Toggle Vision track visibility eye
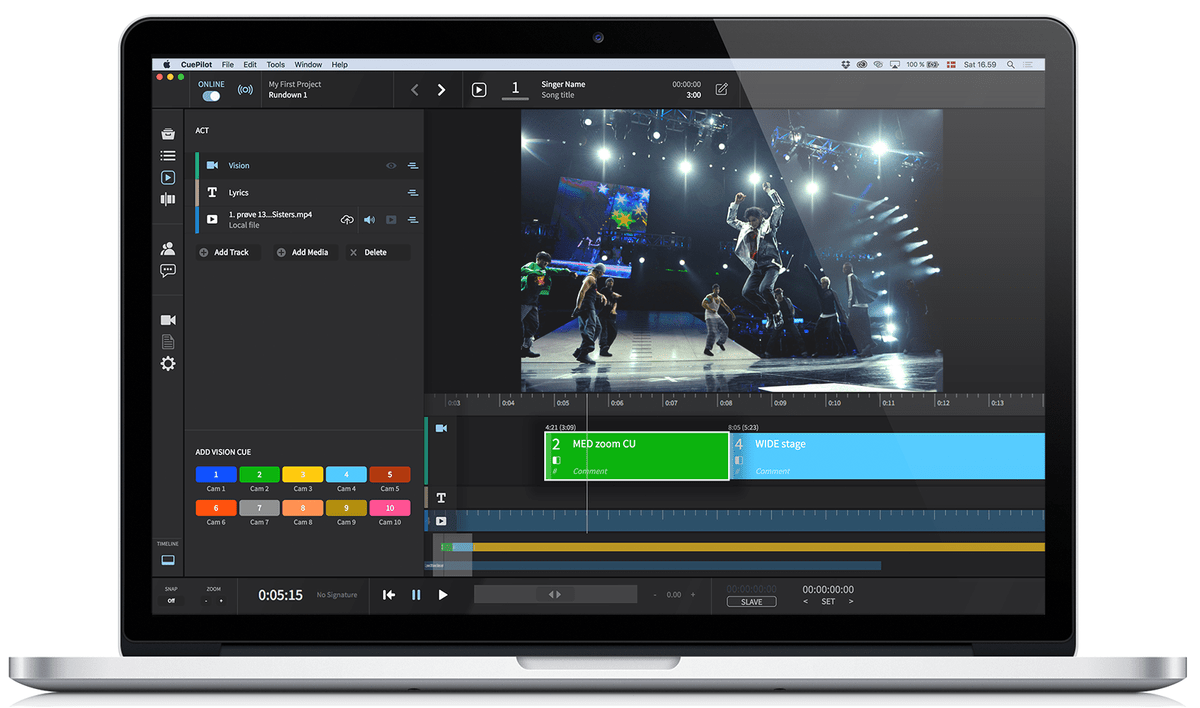The image size is (1200, 708). click(x=391, y=165)
